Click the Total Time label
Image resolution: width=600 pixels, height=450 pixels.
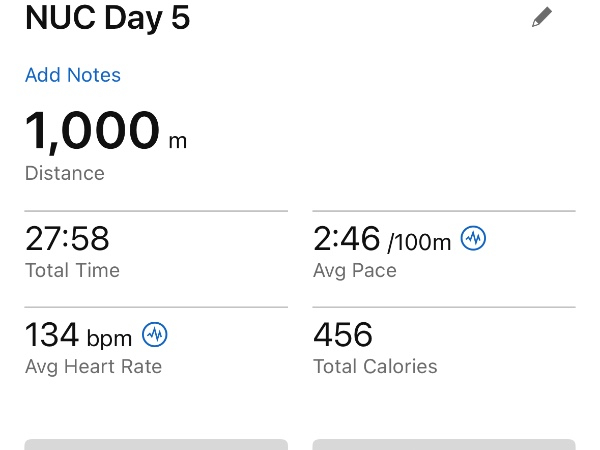point(72,270)
